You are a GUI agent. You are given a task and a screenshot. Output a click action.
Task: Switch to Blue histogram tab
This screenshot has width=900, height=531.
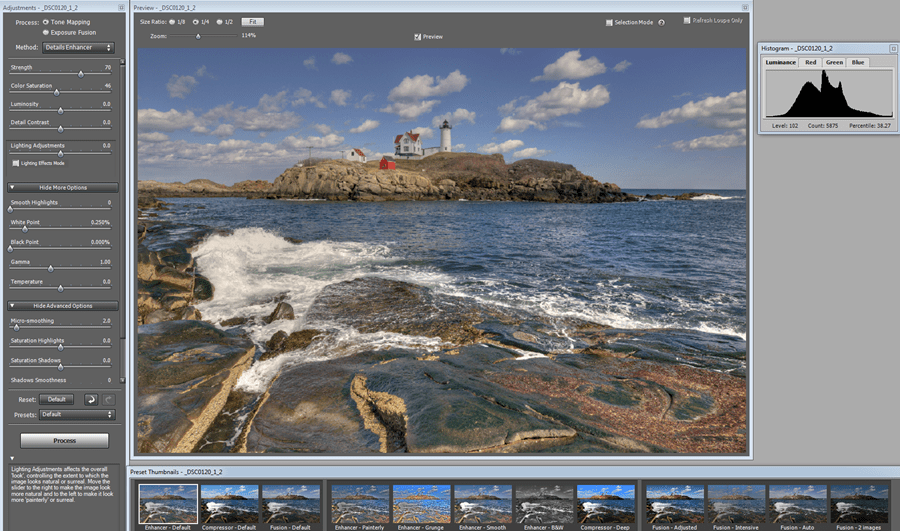click(858, 62)
